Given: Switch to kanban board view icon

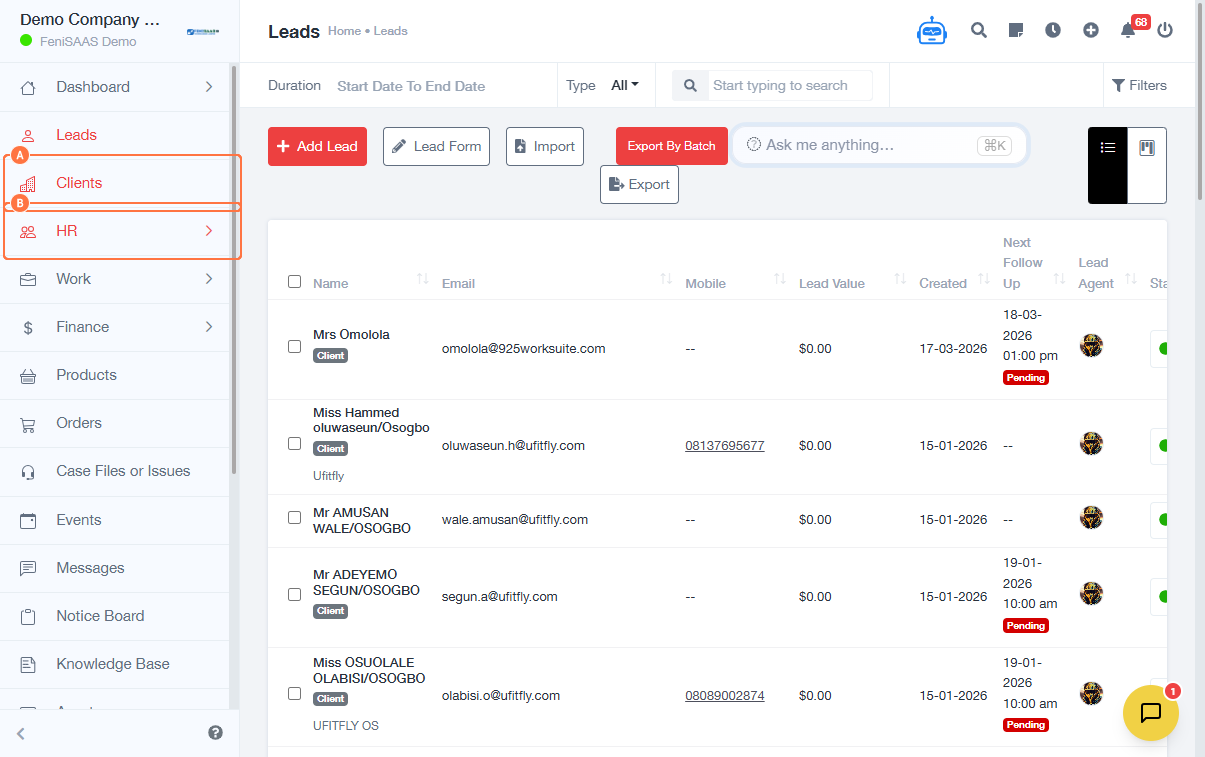Looking at the screenshot, I should click(1147, 148).
